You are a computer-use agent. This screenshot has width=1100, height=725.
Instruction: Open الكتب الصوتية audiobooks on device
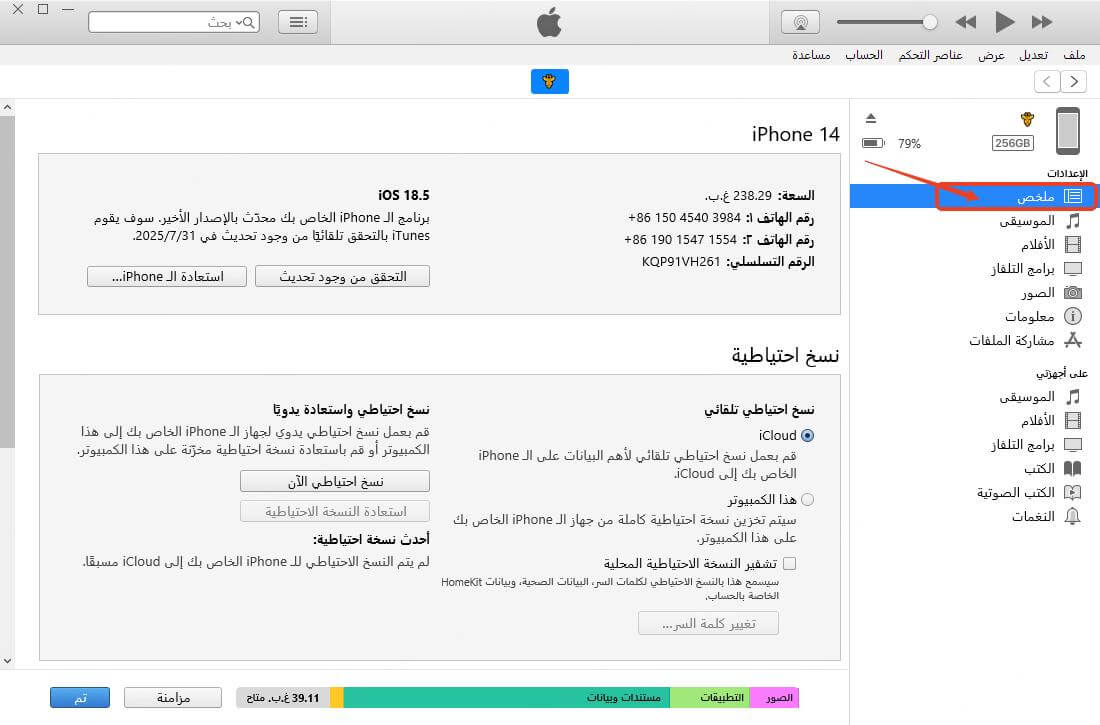pyautogui.click(x=1028, y=493)
